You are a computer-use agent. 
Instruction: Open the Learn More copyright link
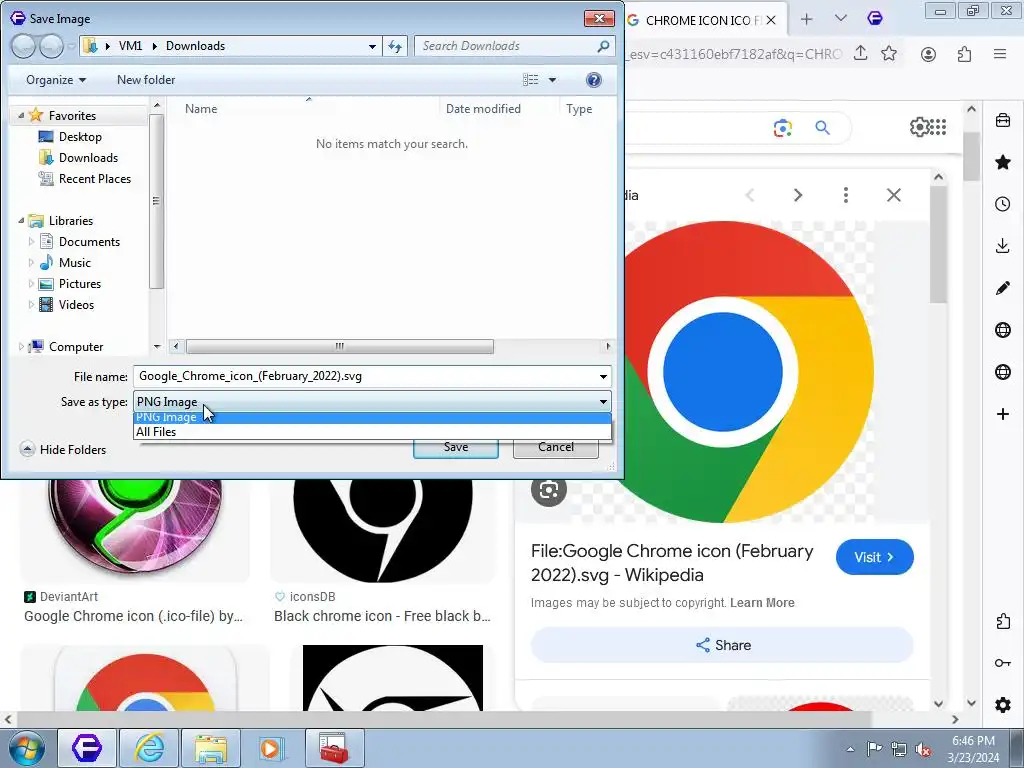(x=762, y=603)
